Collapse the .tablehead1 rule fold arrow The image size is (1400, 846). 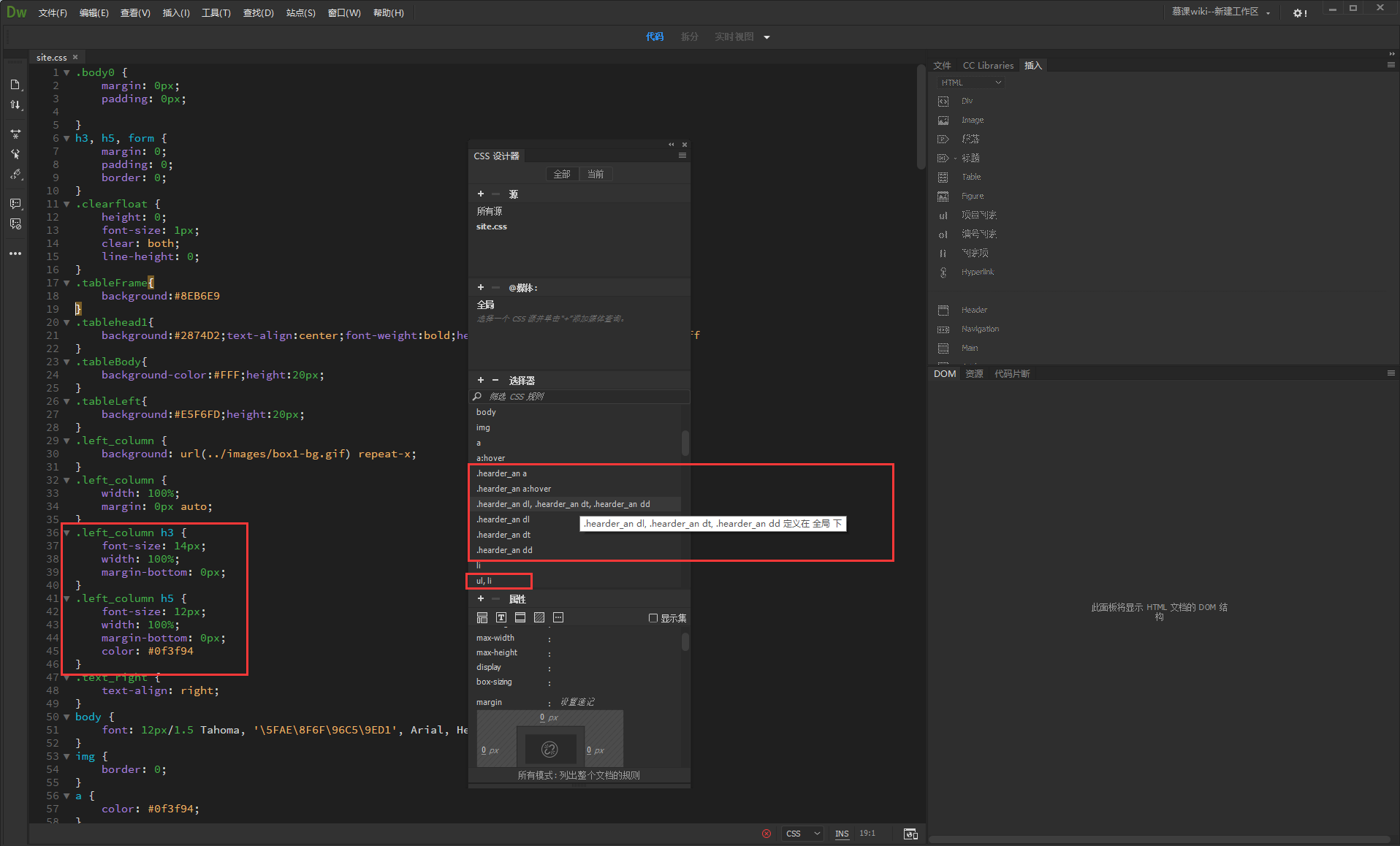(66, 322)
